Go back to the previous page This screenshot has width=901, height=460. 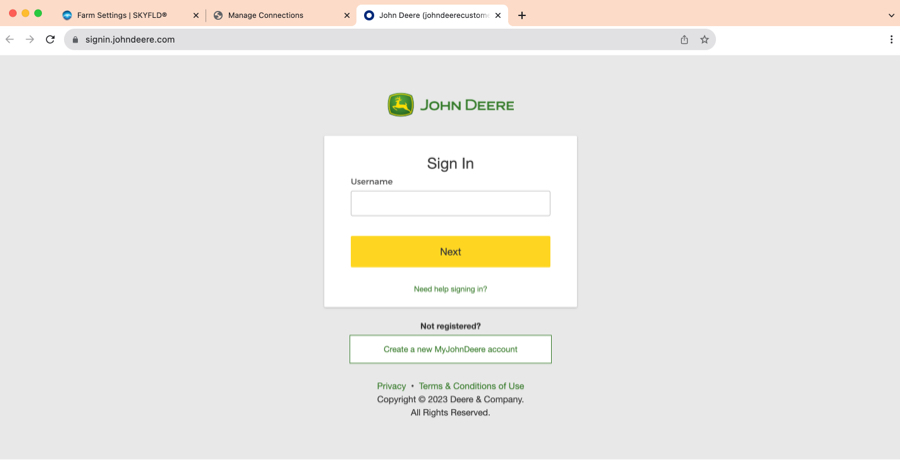(x=10, y=40)
